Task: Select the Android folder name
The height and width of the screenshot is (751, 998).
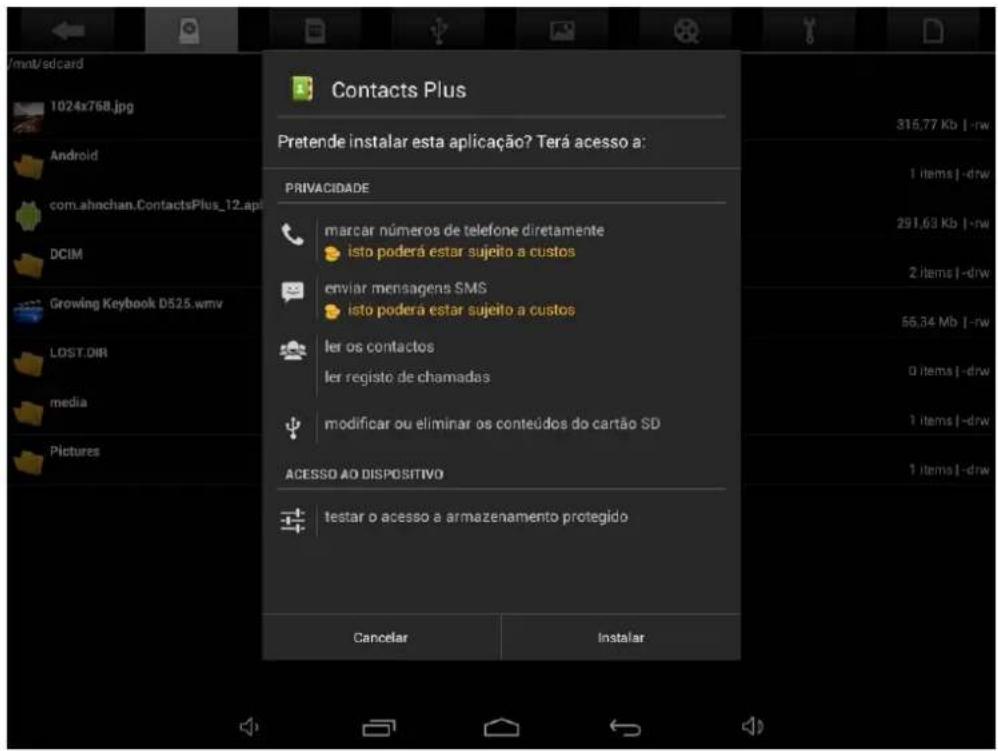Action: [74, 155]
